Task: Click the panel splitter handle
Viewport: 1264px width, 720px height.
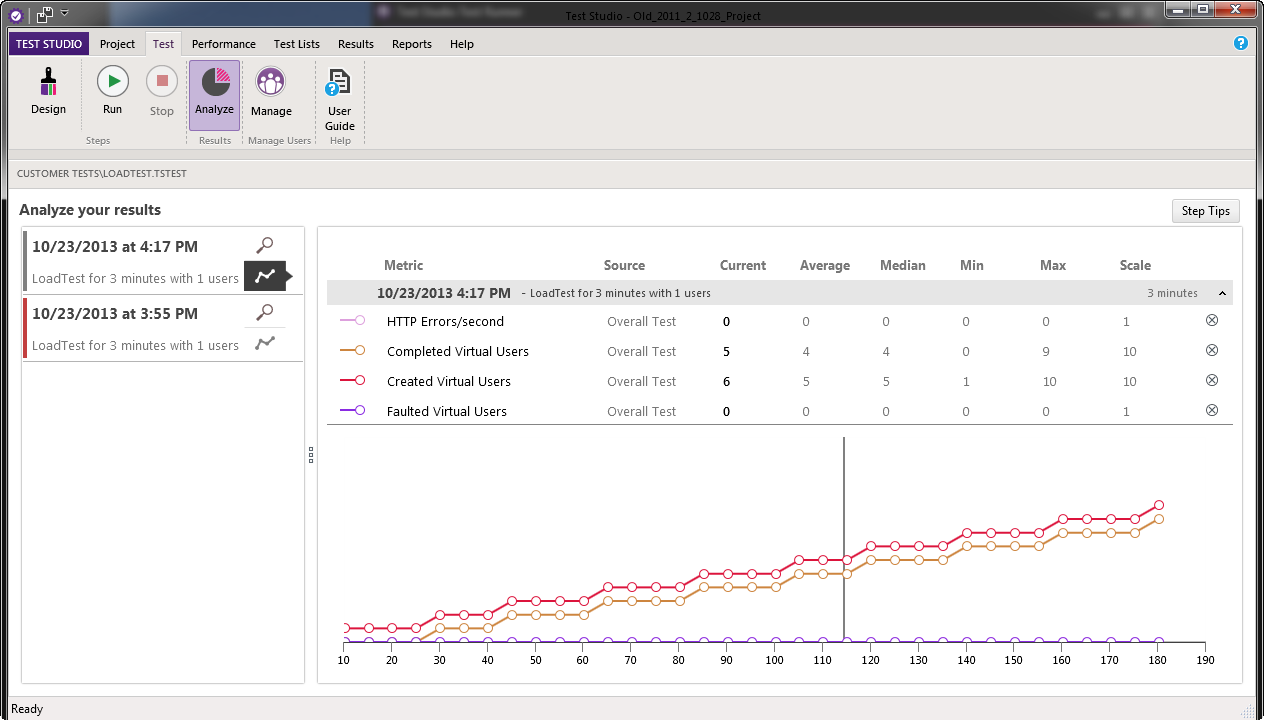Action: (311, 454)
